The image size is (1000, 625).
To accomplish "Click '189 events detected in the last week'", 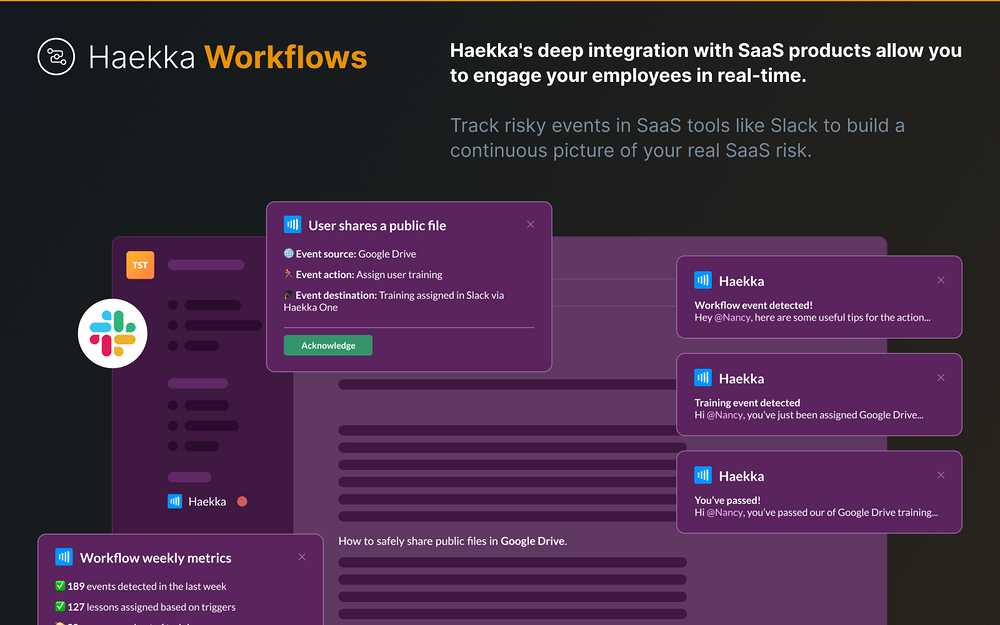I will pos(147,586).
